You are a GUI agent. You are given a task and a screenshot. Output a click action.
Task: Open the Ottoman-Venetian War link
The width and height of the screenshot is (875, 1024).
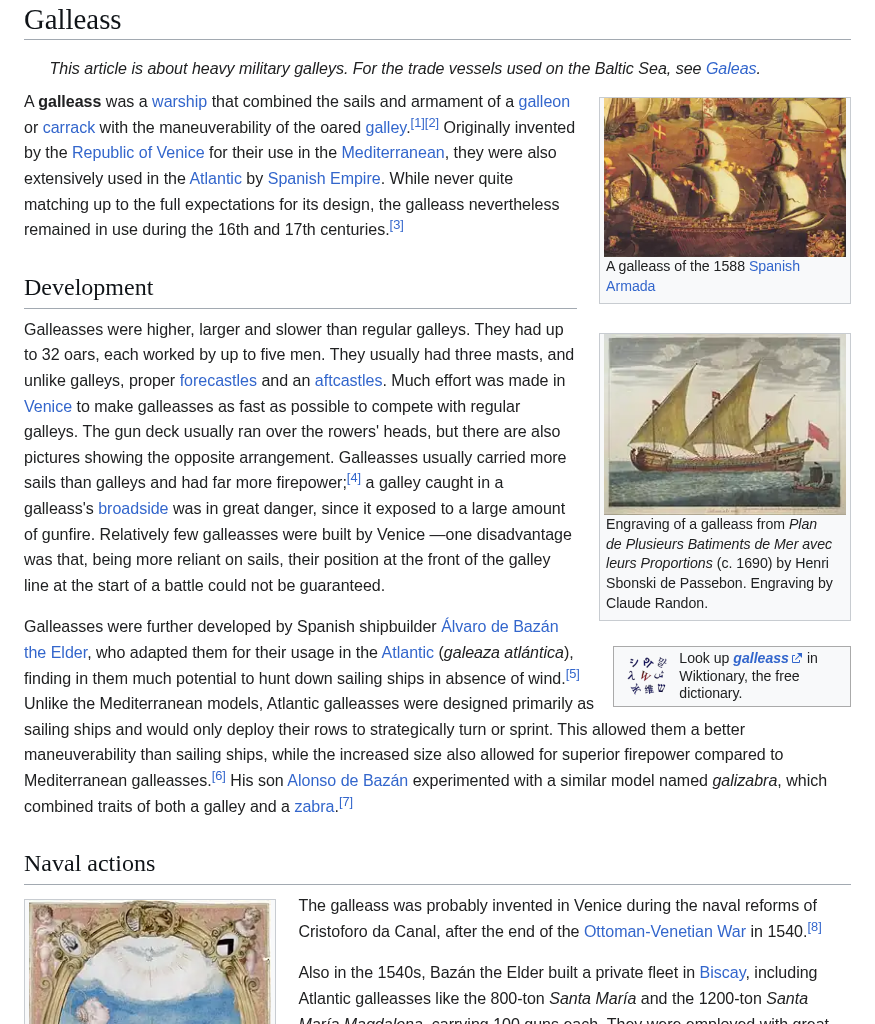tap(664, 932)
